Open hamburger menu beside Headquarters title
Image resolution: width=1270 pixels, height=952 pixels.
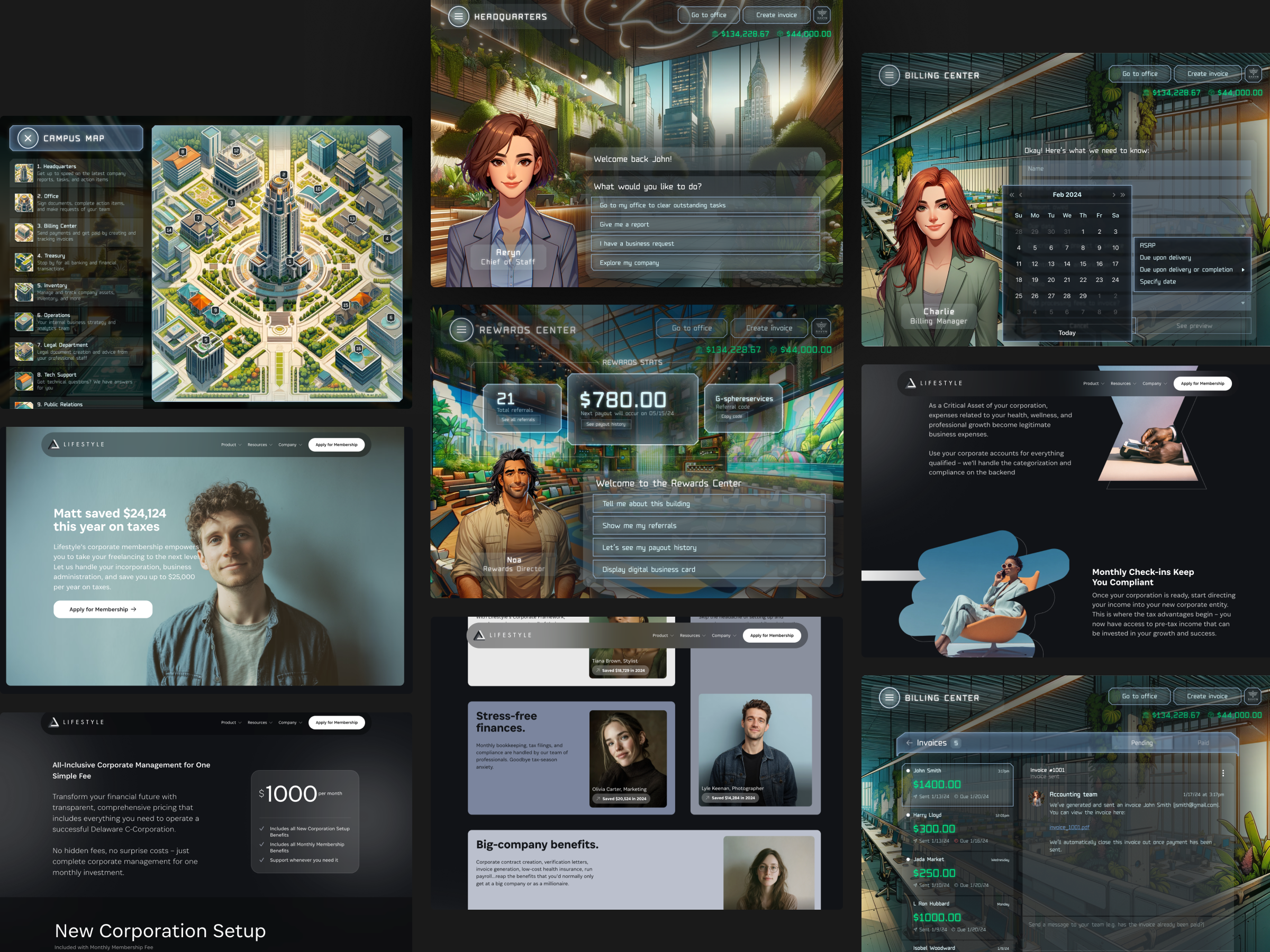click(458, 16)
